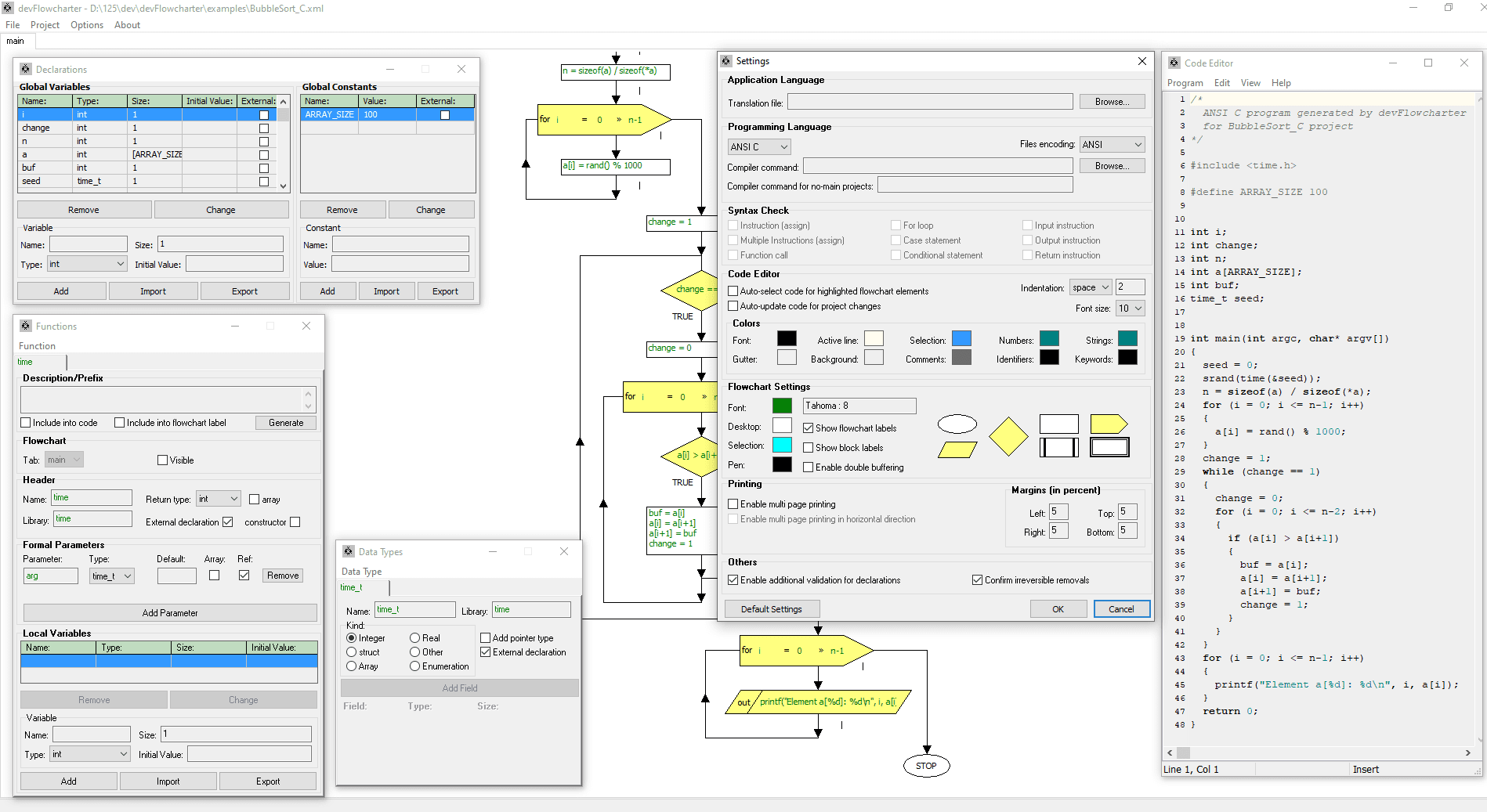Select the rectangle with double side bars icon

[1058, 447]
